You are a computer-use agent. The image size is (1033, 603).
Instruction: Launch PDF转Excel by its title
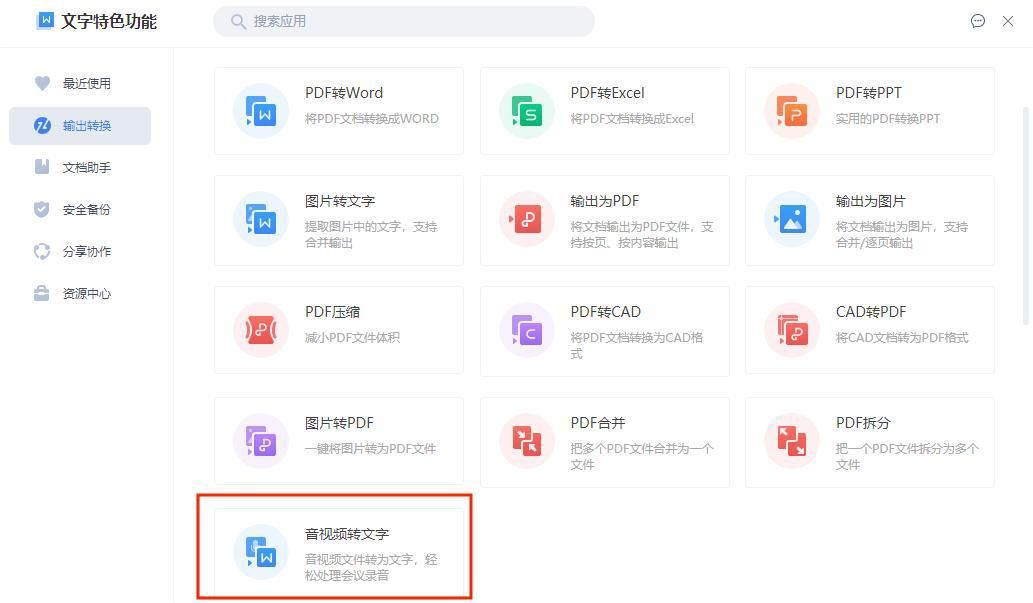click(607, 93)
